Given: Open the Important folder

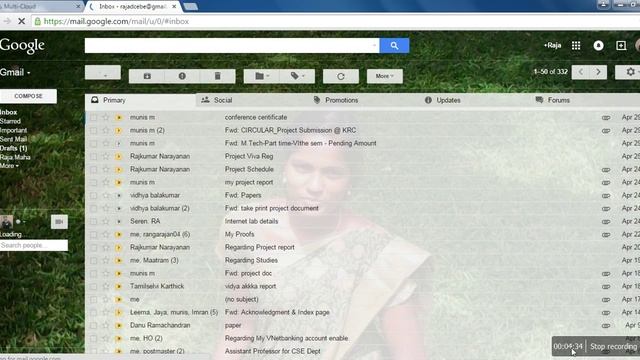Looking at the screenshot, I should tap(13, 130).
